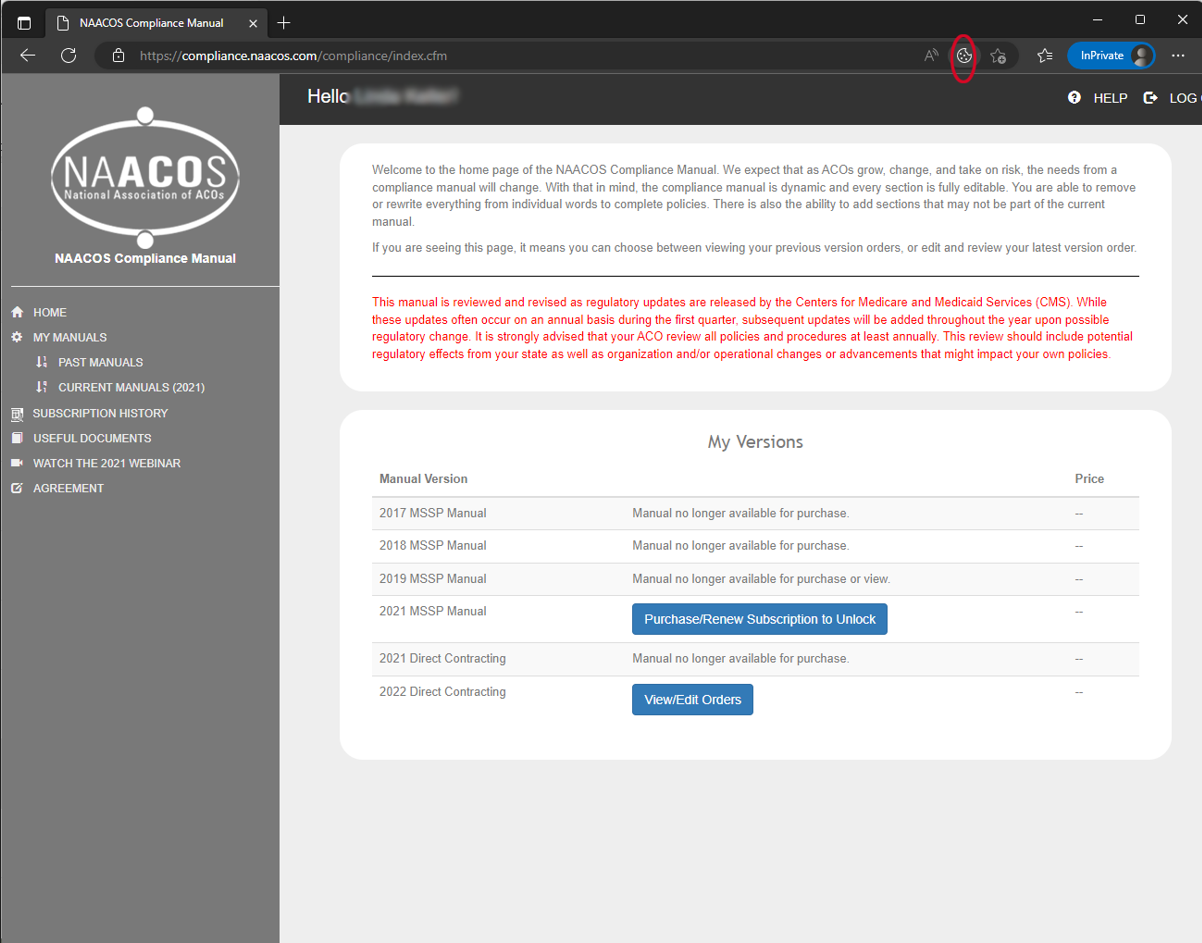Refresh the page with reload icon
Screen dimensions: 1202x943
click(x=68, y=56)
